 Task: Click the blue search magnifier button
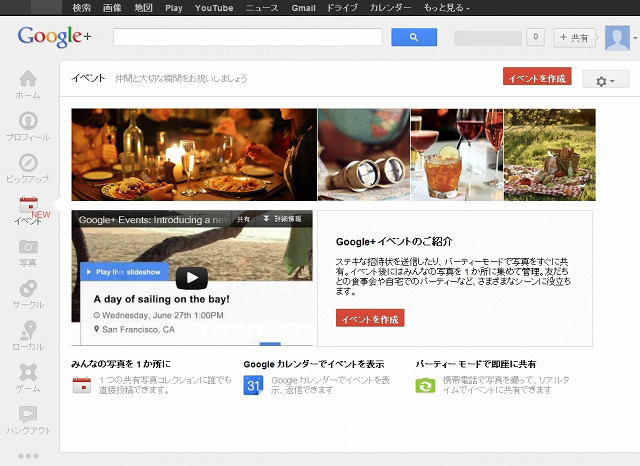414,37
